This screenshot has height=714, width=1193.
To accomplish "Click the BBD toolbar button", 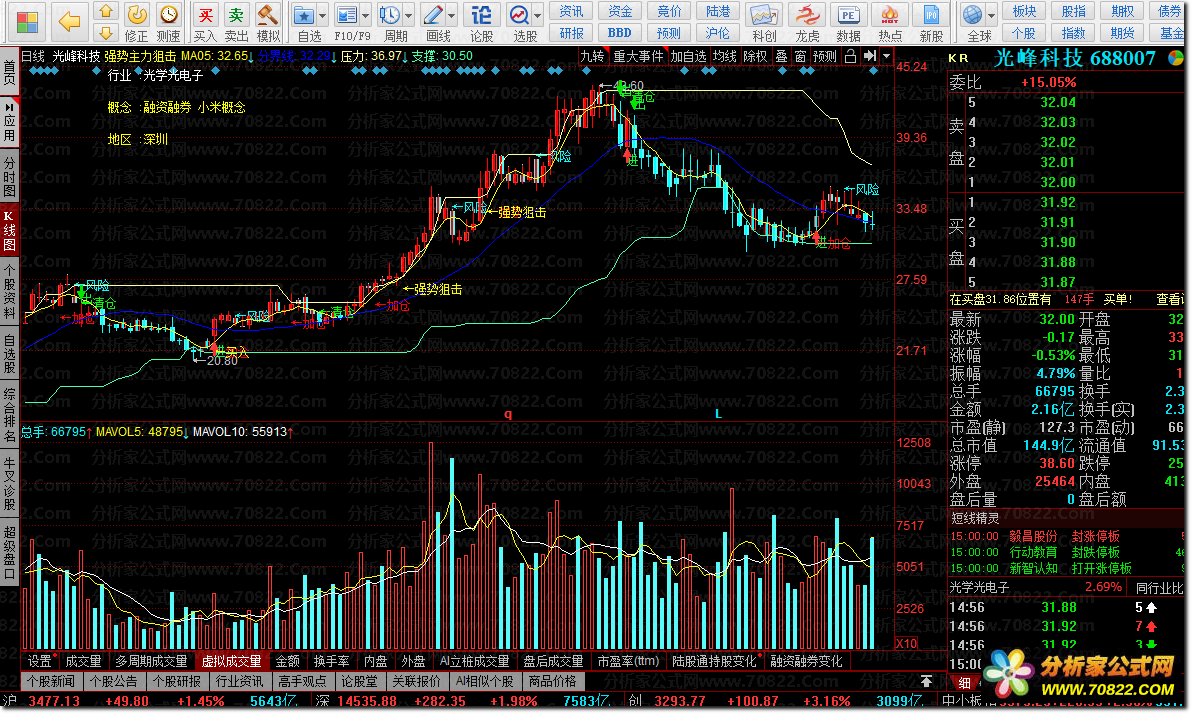I will (619, 33).
